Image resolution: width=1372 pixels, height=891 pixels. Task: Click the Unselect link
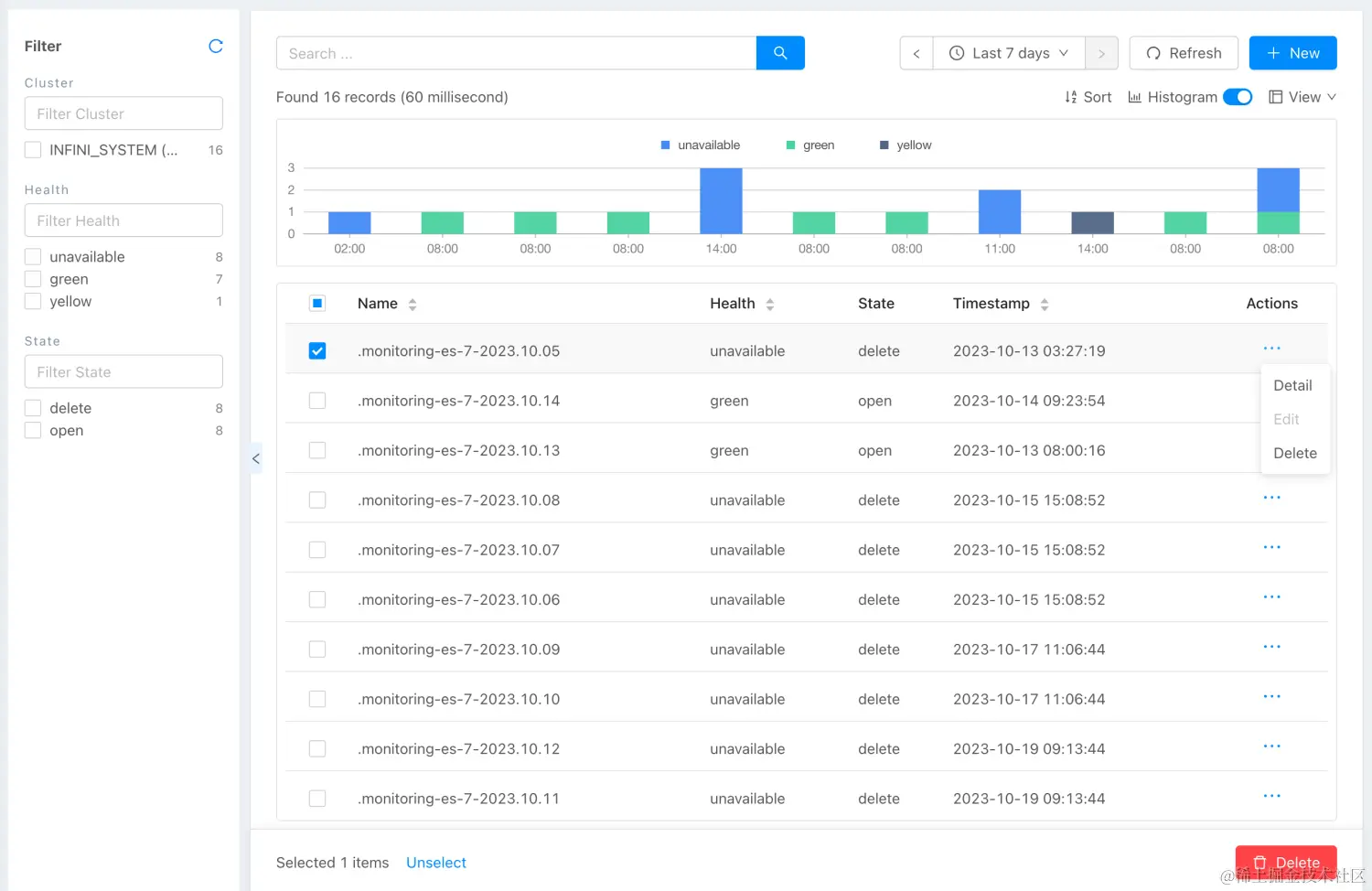(436, 863)
